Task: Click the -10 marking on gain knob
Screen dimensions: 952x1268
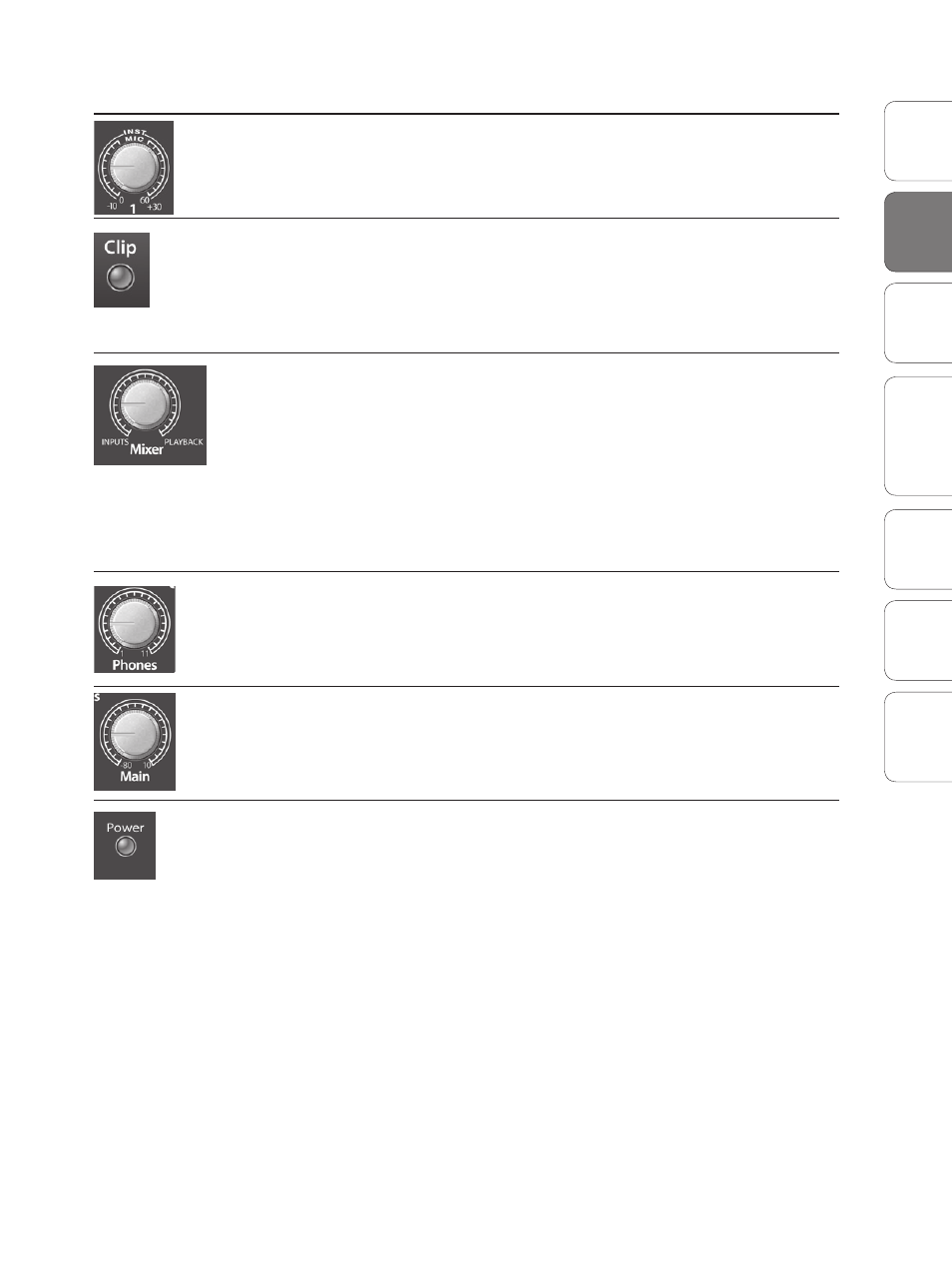Action: click(111, 208)
